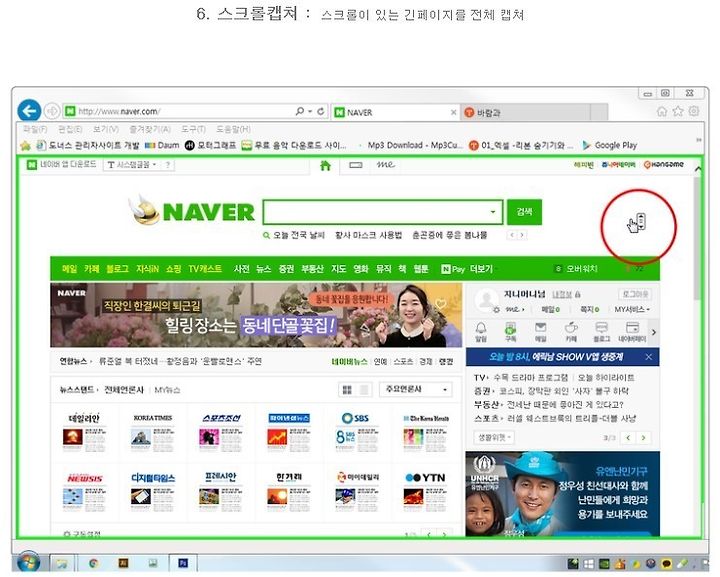Go back with the browser back arrow

[x=29, y=111]
